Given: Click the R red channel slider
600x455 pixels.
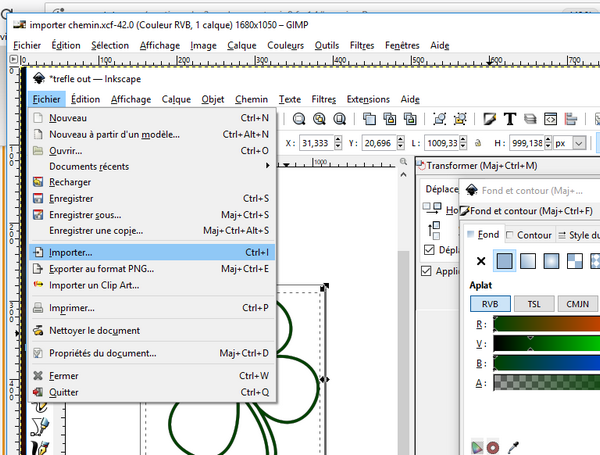Looking at the screenshot, I should [546, 324].
